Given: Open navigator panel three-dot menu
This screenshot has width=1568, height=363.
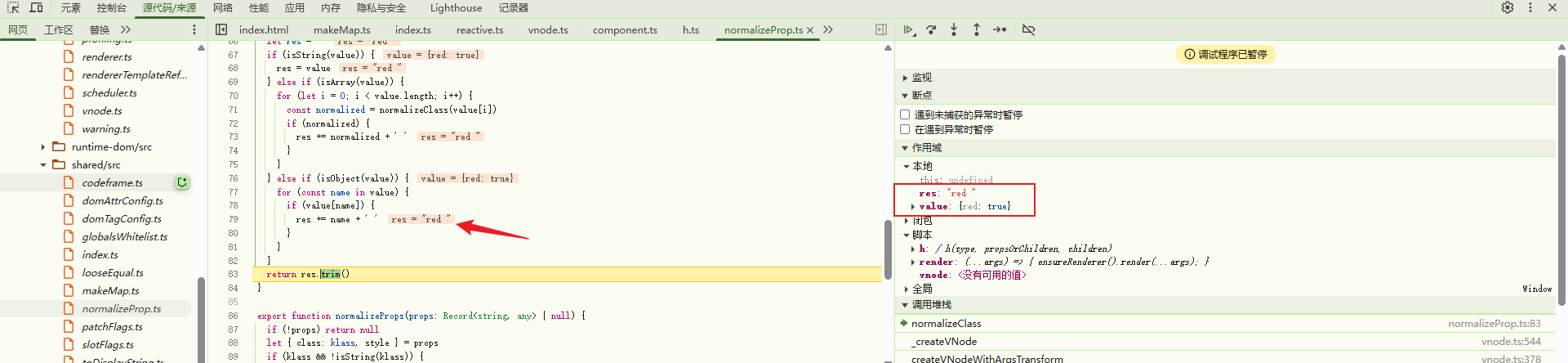Looking at the screenshot, I should [x=194, y=29].
